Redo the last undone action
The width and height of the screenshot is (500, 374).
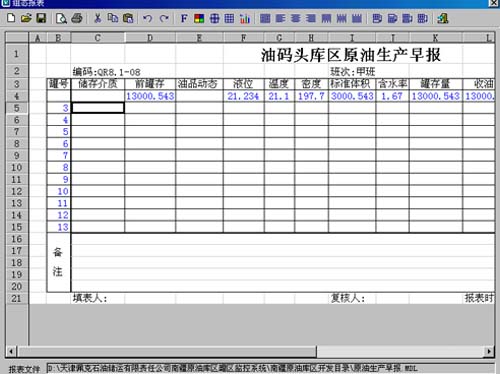coord(164,18)
